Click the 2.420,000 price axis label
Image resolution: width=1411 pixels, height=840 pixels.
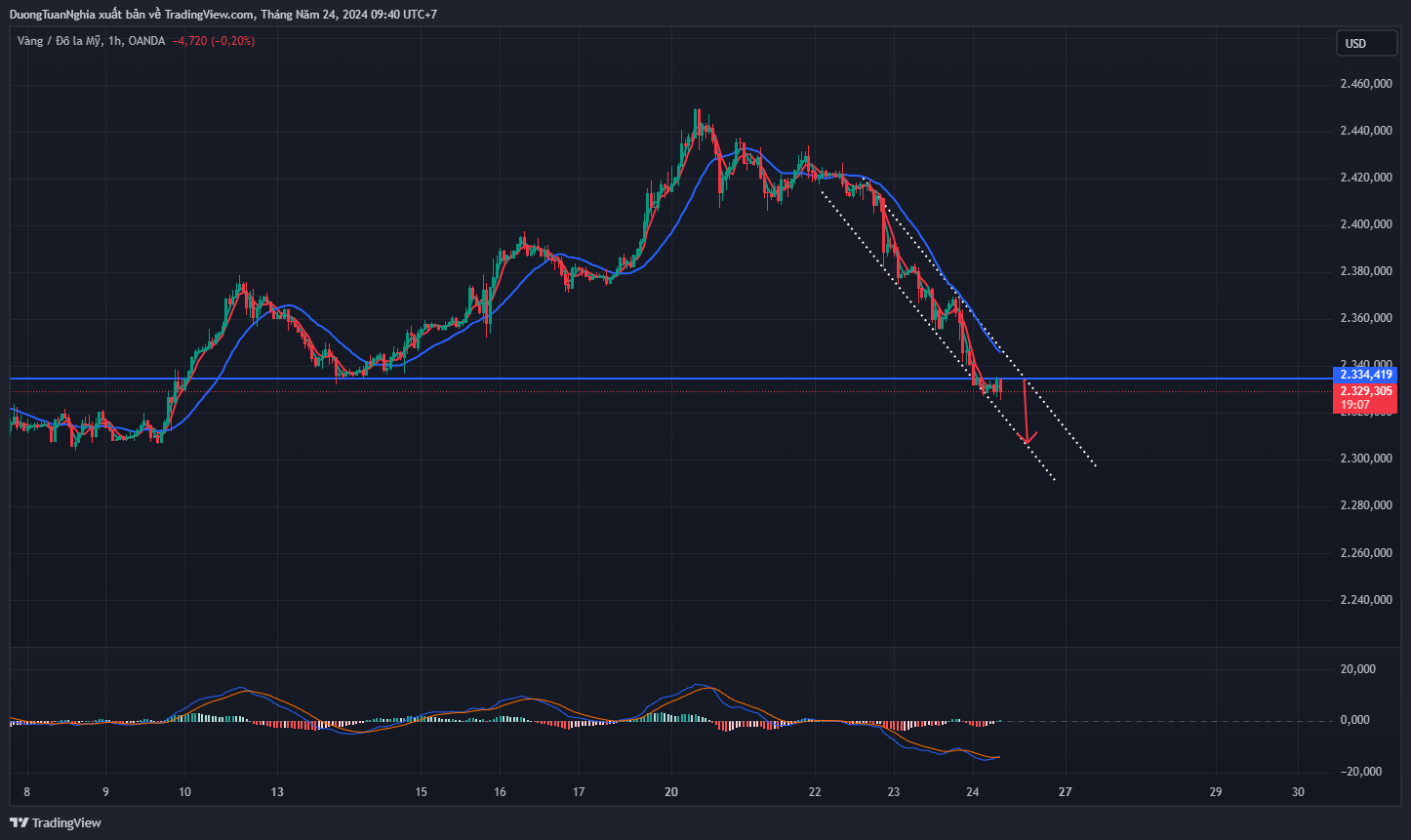coord(1366,178)
